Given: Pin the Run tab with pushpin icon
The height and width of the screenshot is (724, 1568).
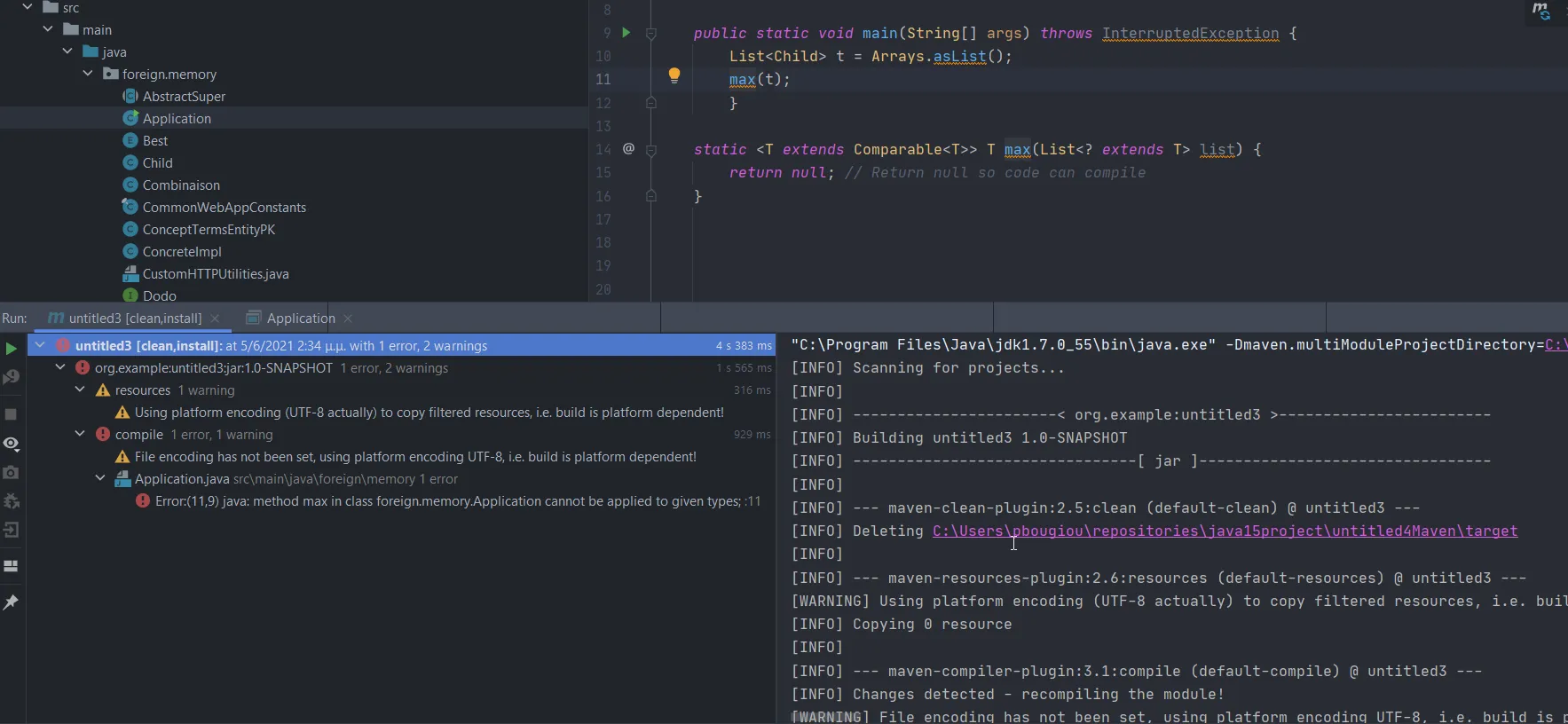Looking at the screenshot, I should pos(11,602).
